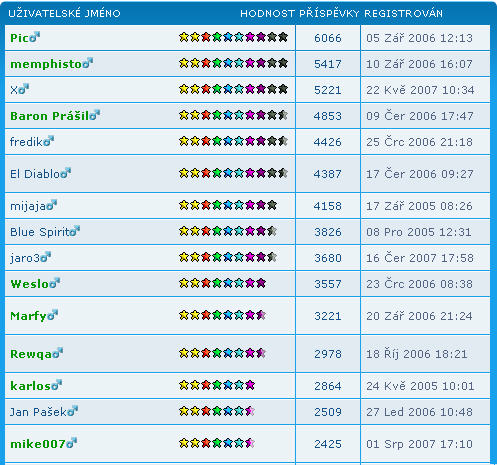Click fredik's post count 4426
This screenshot has height=465, width=497.
(x=328, y=142)
